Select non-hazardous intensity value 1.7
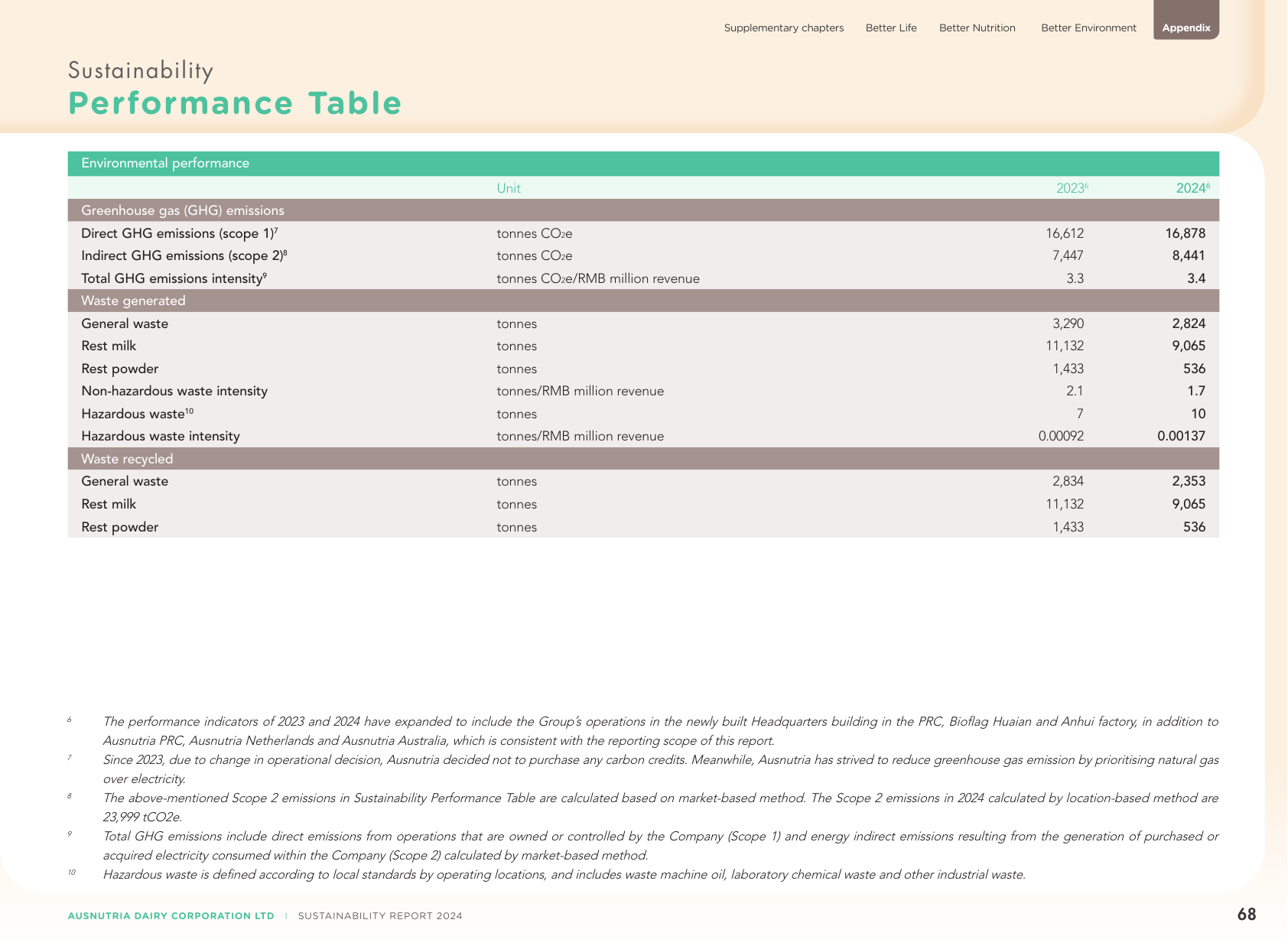 1196,391
